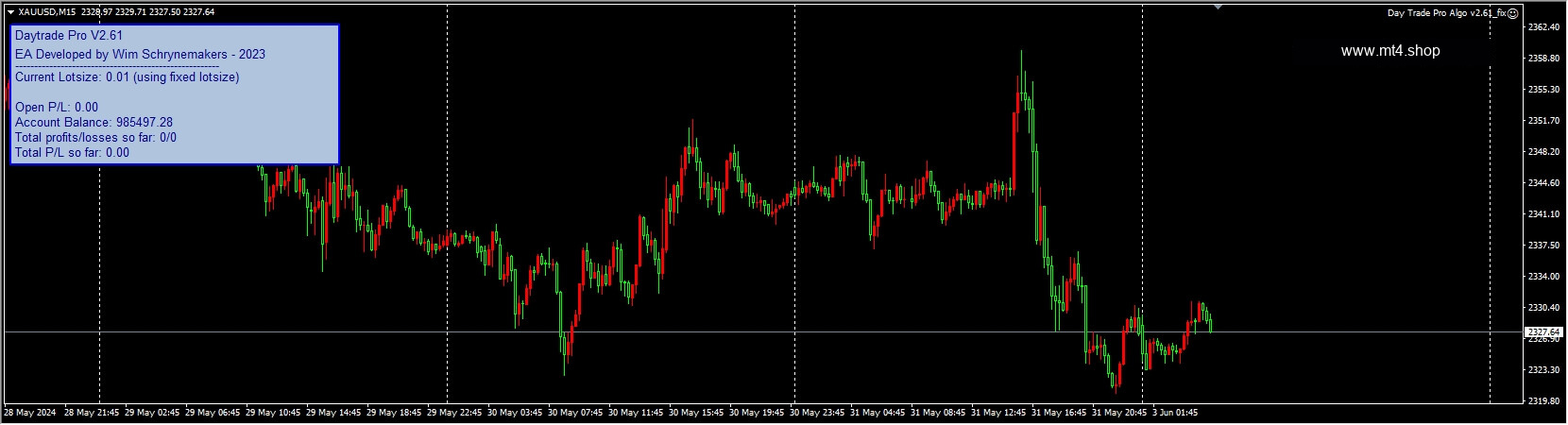This screenshot has width=1568, height=425.
Task: Click the 2334.00 price scale label
Action: point(1543,277)
